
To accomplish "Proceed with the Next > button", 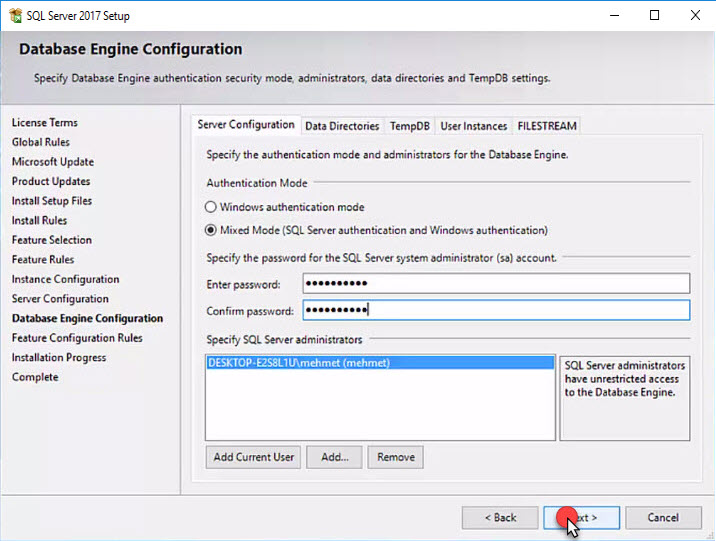I will [581, 518].
